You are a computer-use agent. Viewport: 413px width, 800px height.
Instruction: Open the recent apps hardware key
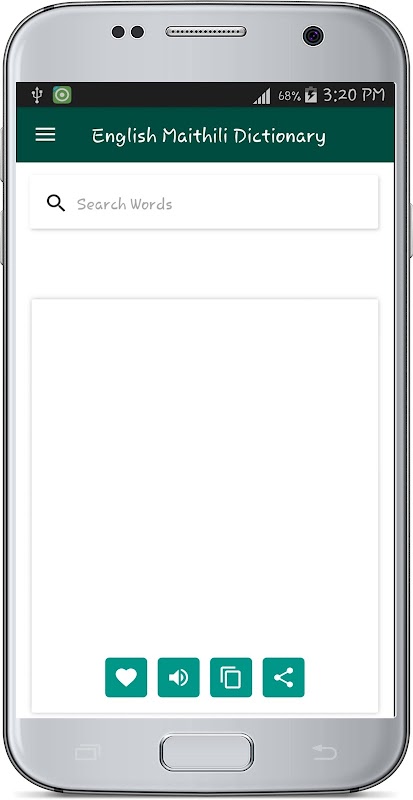point(87,753)
